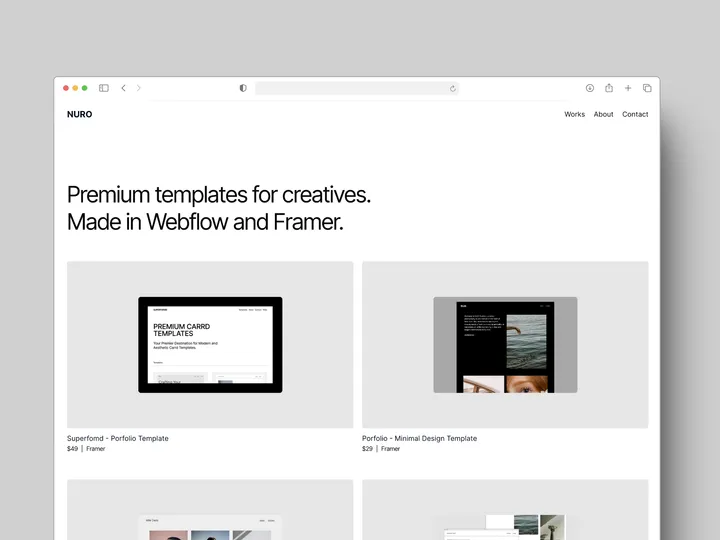The width and height of the screenshot is (720, 540).
Task: Open the privacy shield icon
Action: pyautogui.click(x=243, y=88)
